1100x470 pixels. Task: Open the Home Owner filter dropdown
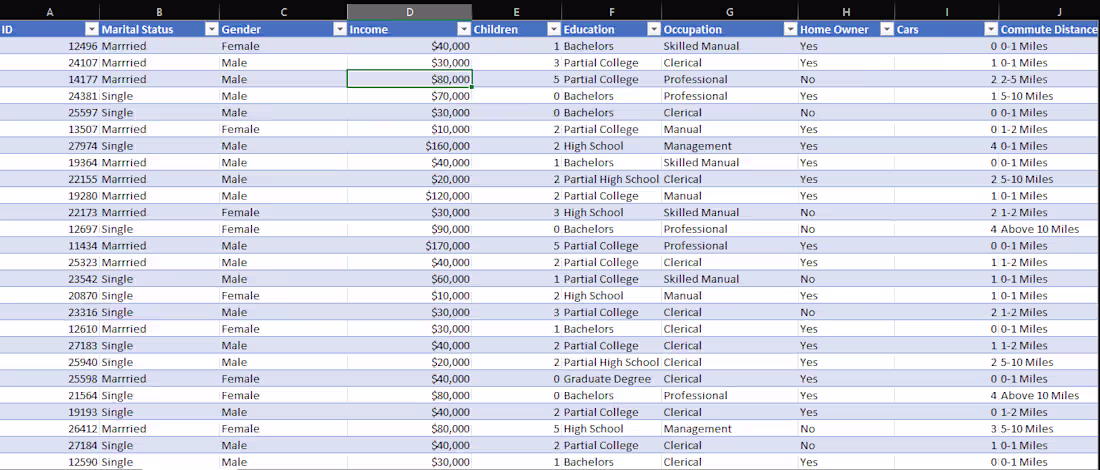pyautogui.click(x=886, y=29)
